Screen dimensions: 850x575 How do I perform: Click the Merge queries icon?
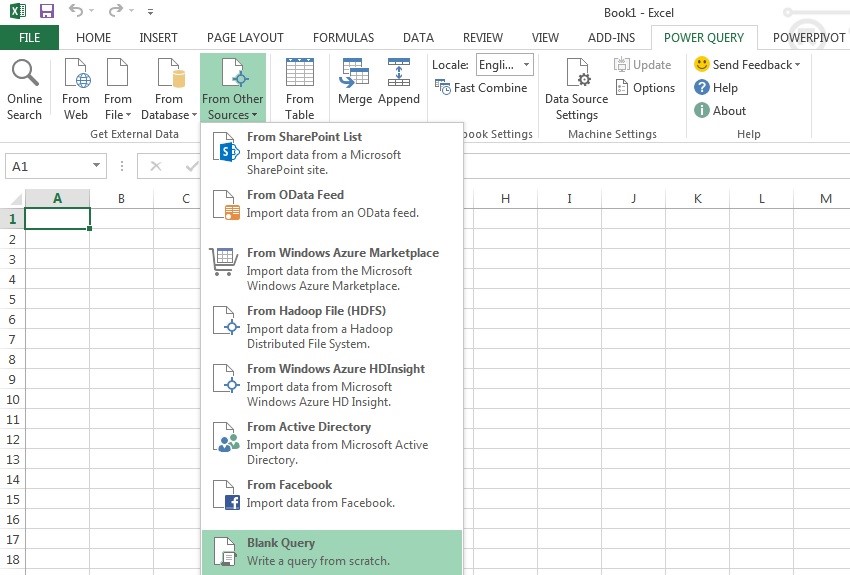(354, 73)
